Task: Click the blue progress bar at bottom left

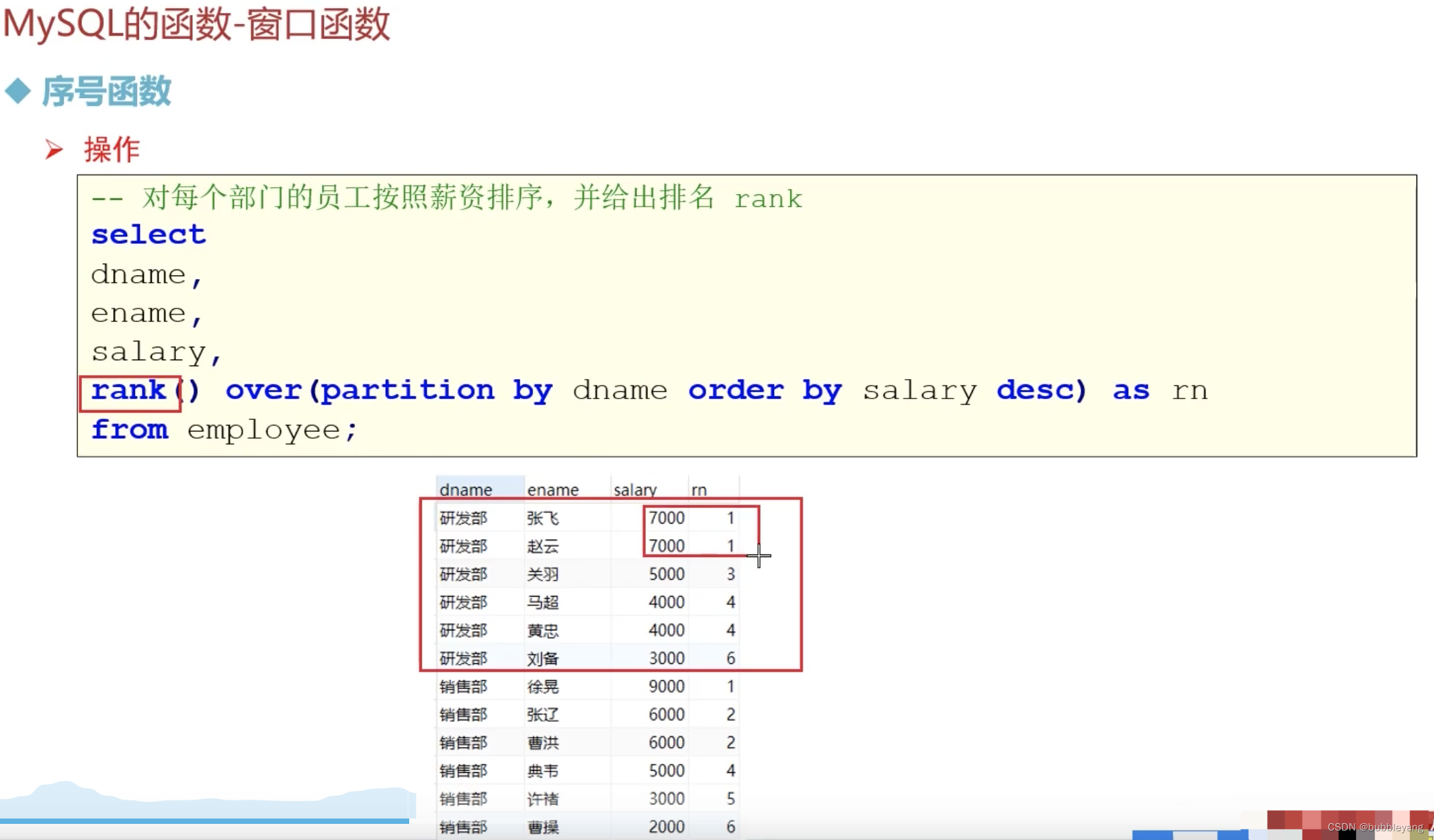Action: coord(204,821)
